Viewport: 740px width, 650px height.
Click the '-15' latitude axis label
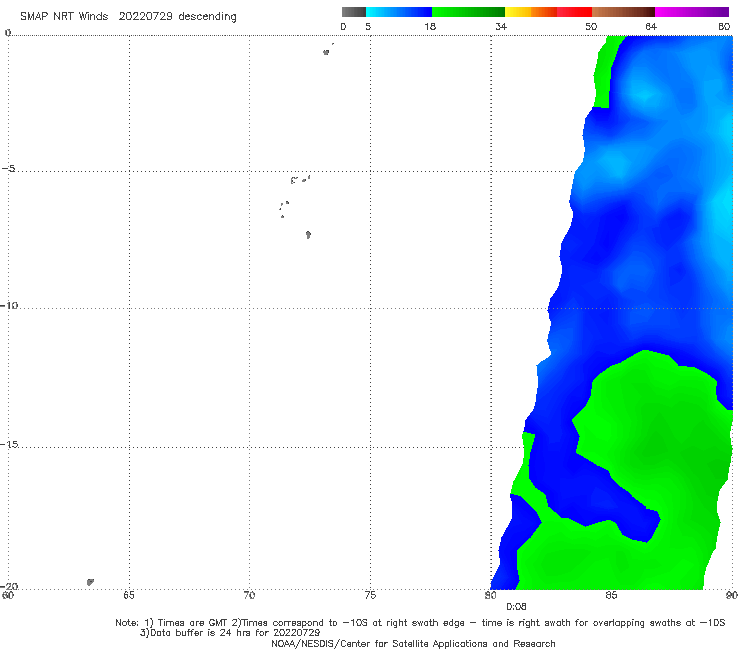tap(9, 444)
